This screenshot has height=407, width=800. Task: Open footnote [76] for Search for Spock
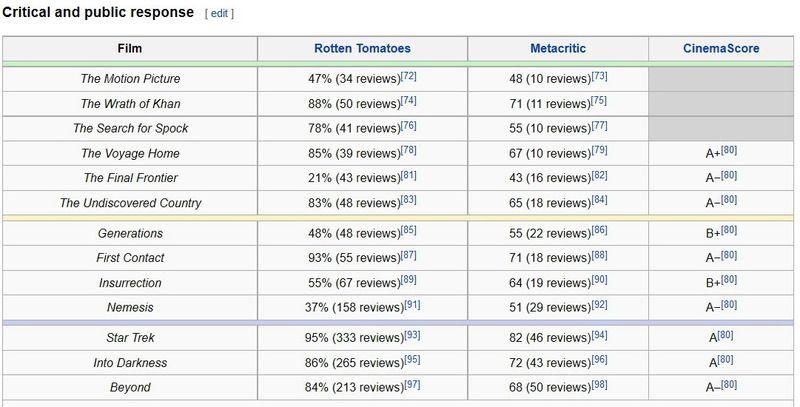tap(409, 125)
